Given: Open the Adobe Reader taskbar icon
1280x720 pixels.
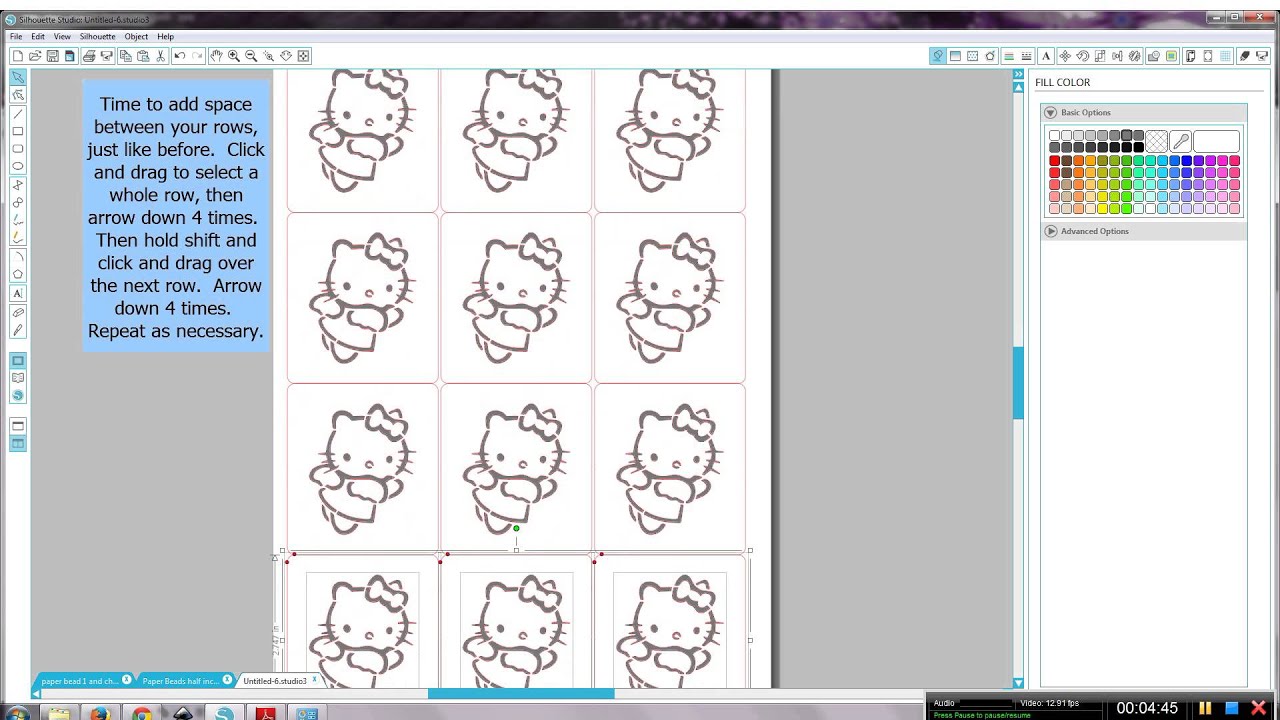Looking at the screenshot, I should click(265, 714).
